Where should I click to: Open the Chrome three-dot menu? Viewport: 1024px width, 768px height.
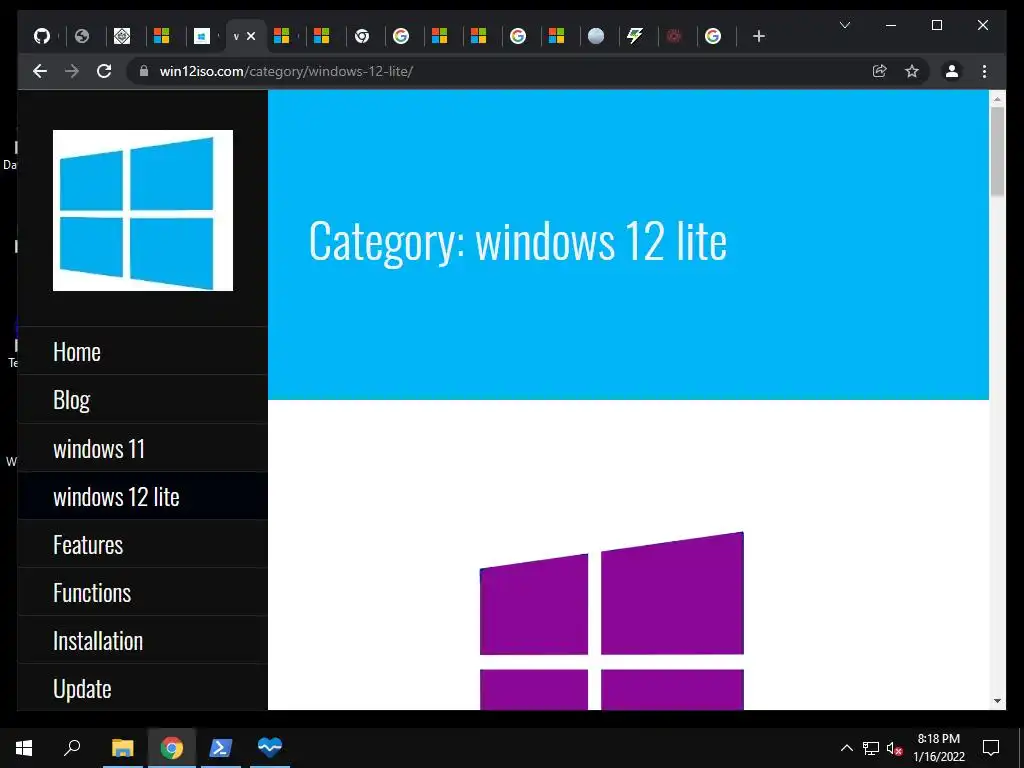984,71
